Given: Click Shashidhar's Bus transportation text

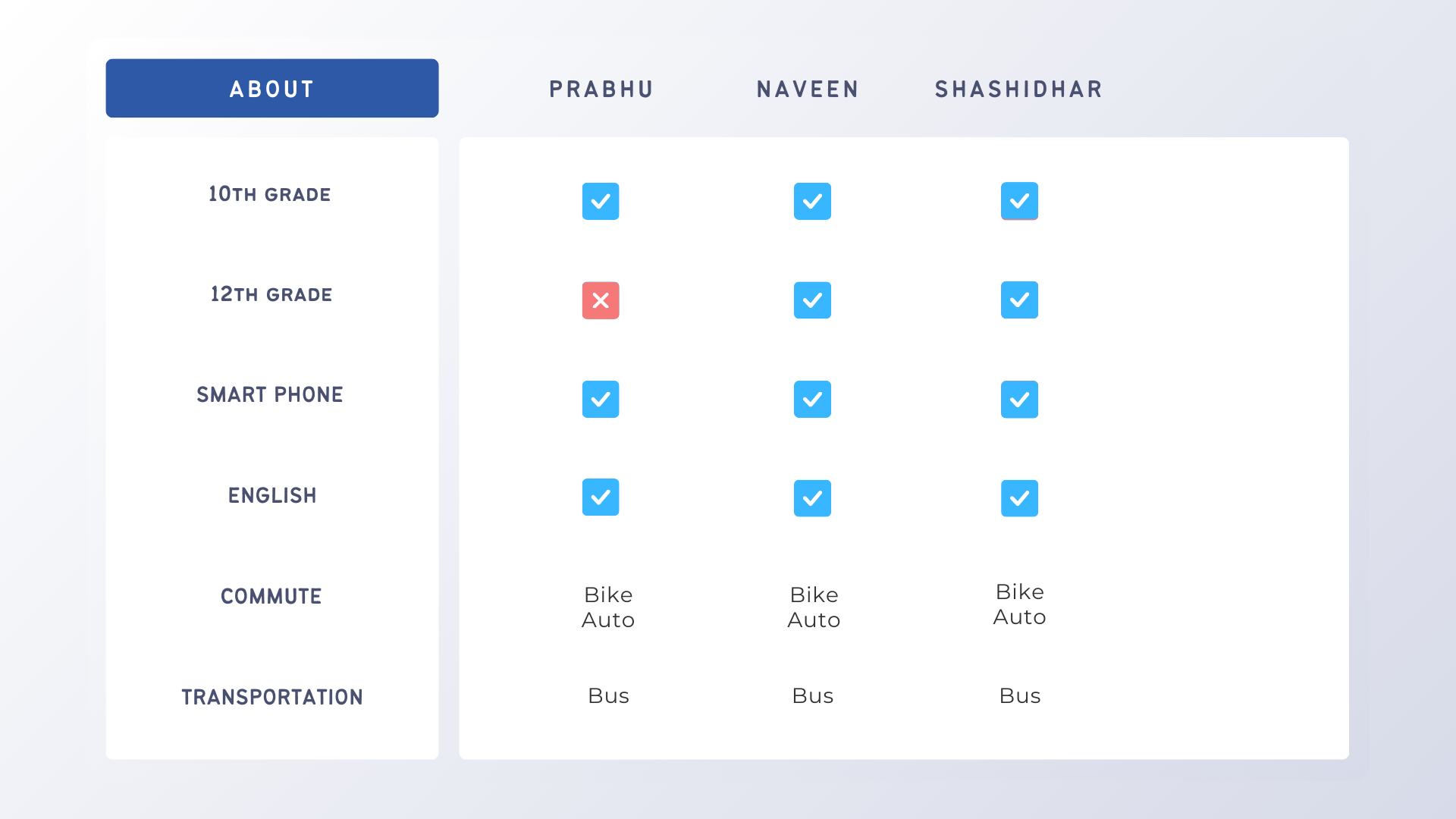Looking at the screenshot, I should (x=1020, y=695).
